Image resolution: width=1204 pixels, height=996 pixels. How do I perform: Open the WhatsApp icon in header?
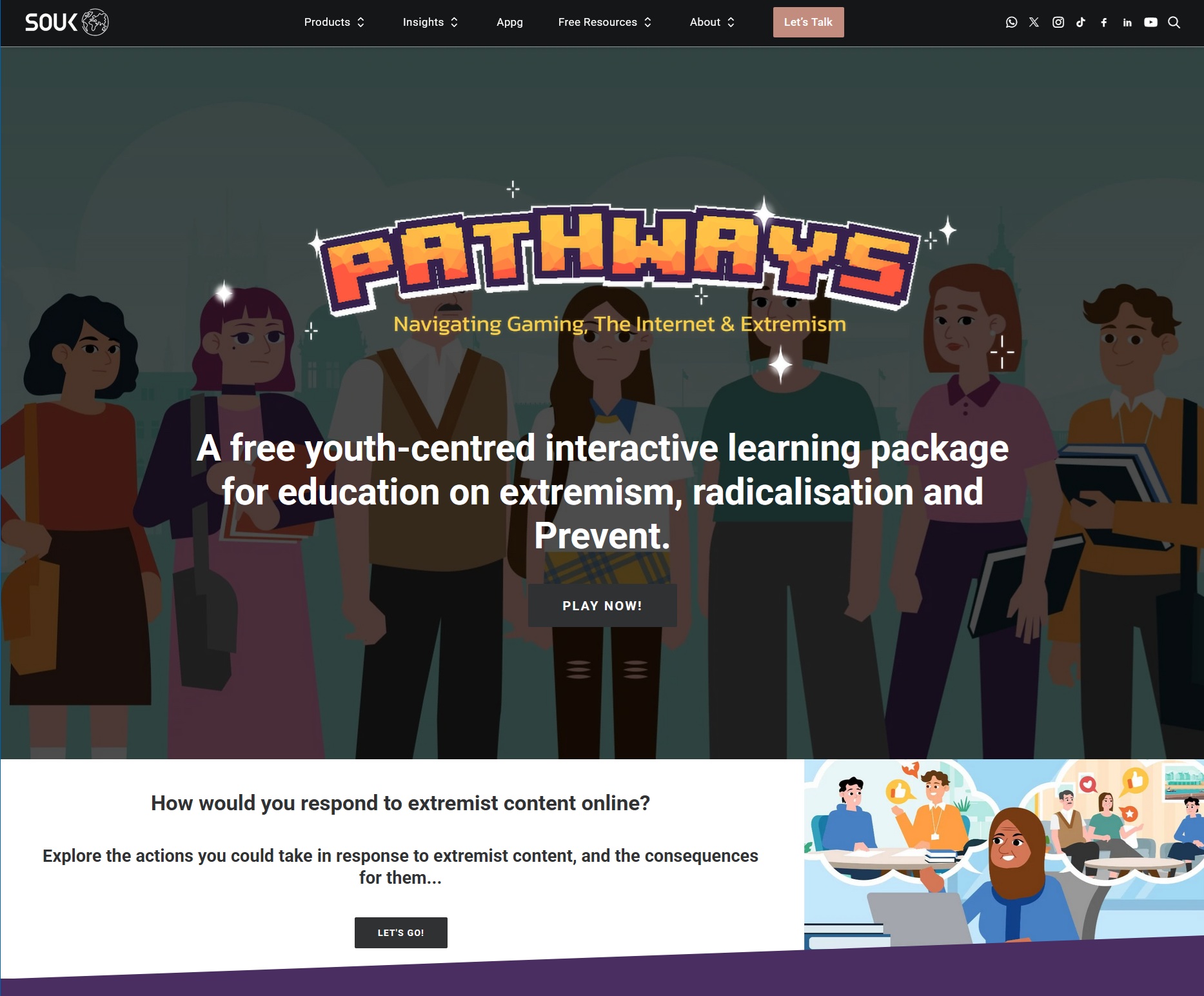(1011, 23)
